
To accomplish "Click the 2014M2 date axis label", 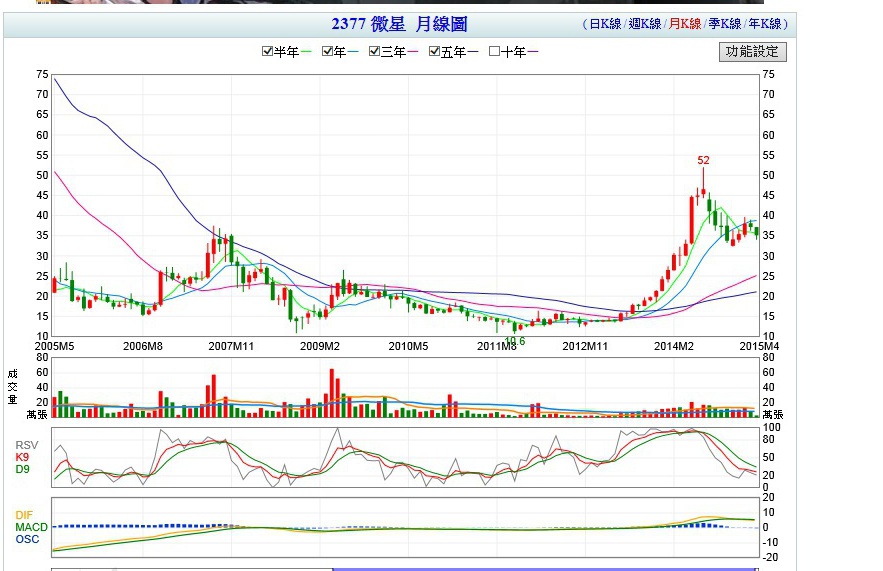I will pyautogui.click(x=674, y=346).
